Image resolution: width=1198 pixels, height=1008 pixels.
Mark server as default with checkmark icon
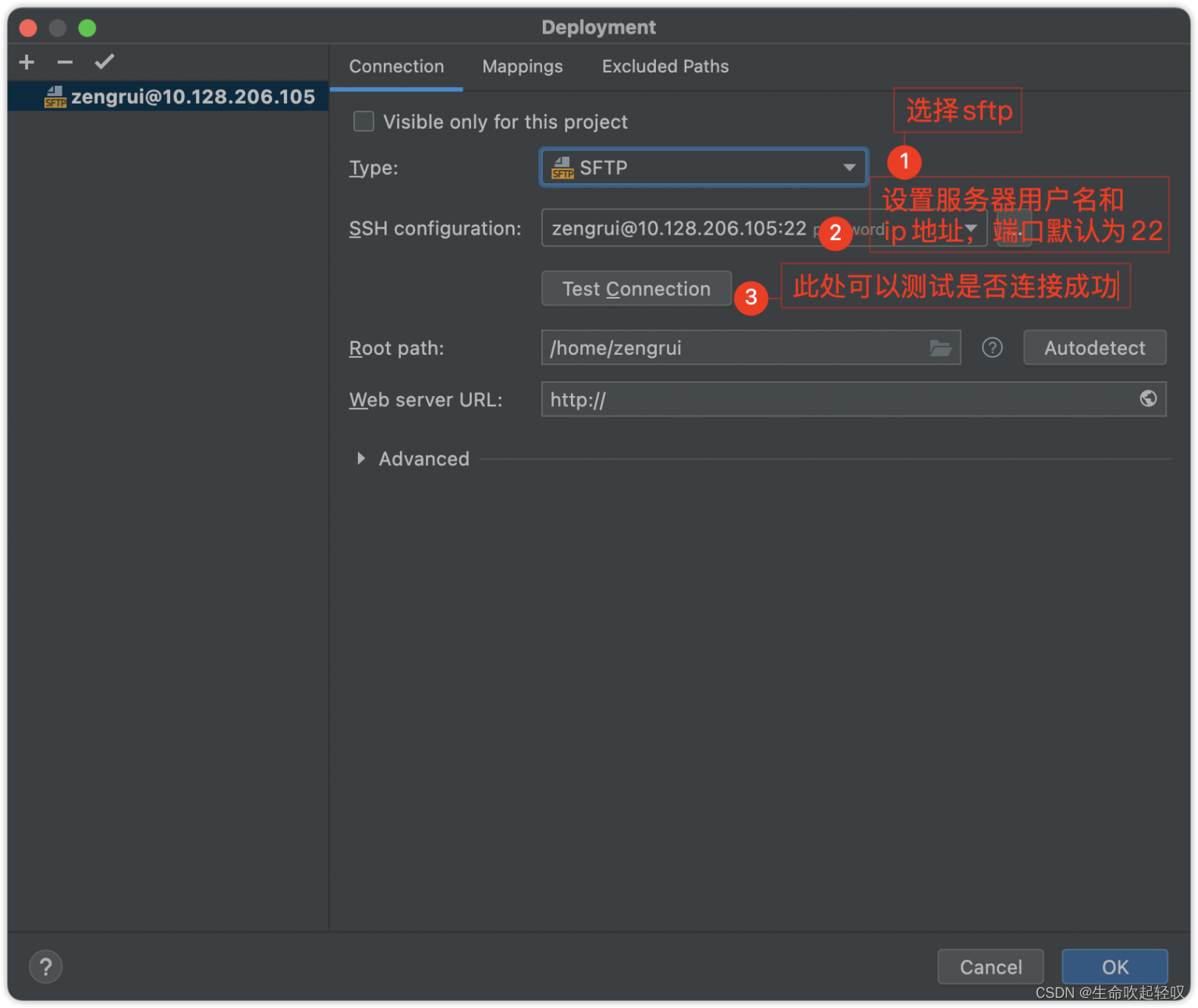tap(105, 62)
